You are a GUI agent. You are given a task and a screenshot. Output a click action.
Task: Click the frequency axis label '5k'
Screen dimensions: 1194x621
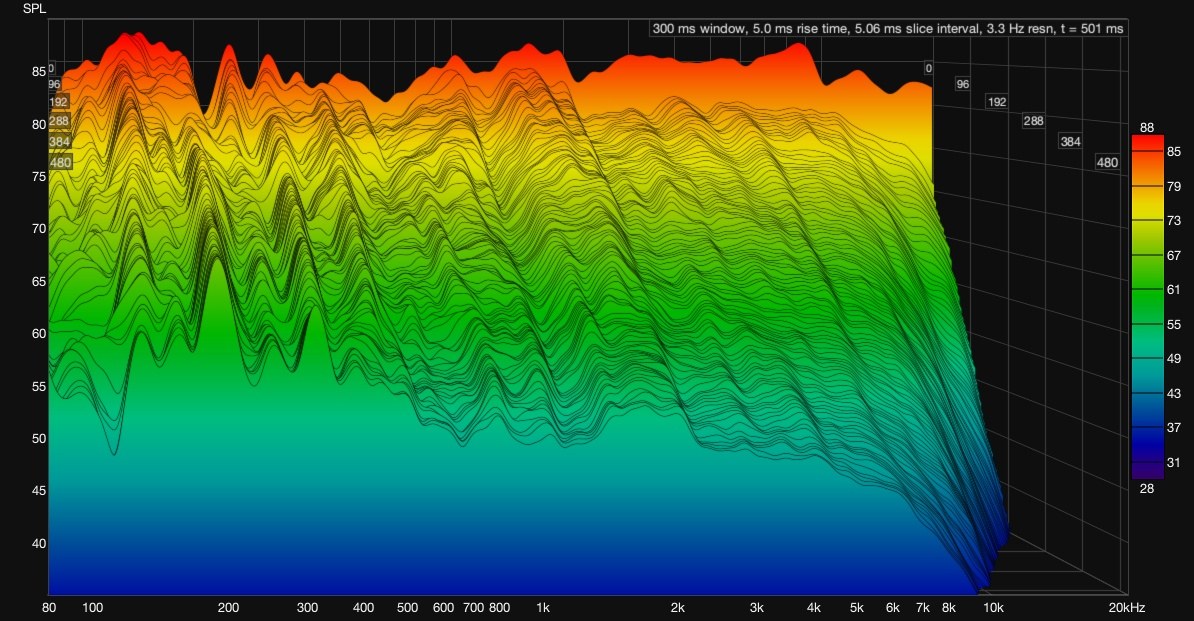pos(857,607)
